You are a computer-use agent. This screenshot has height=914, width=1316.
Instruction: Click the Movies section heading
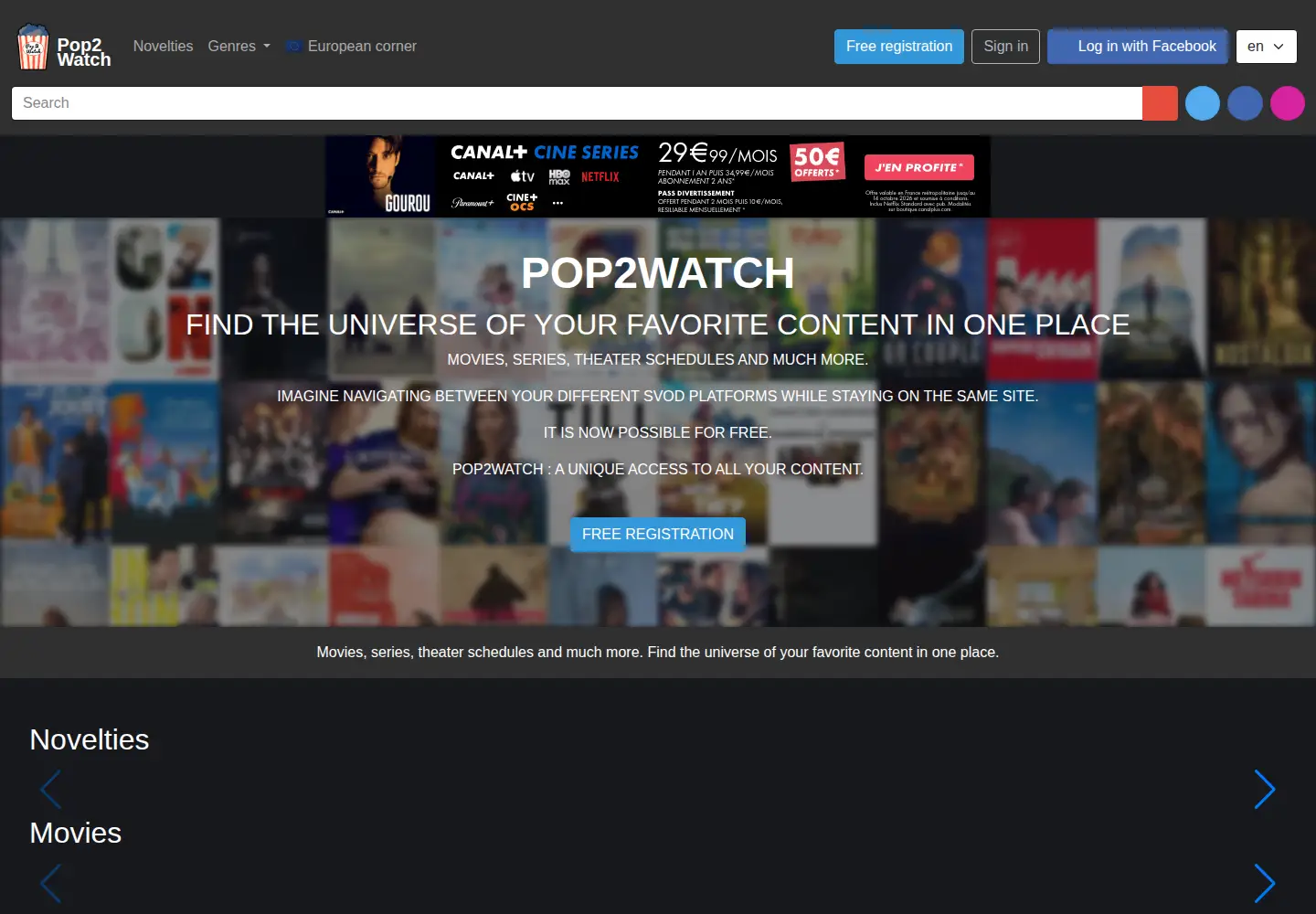76,833
